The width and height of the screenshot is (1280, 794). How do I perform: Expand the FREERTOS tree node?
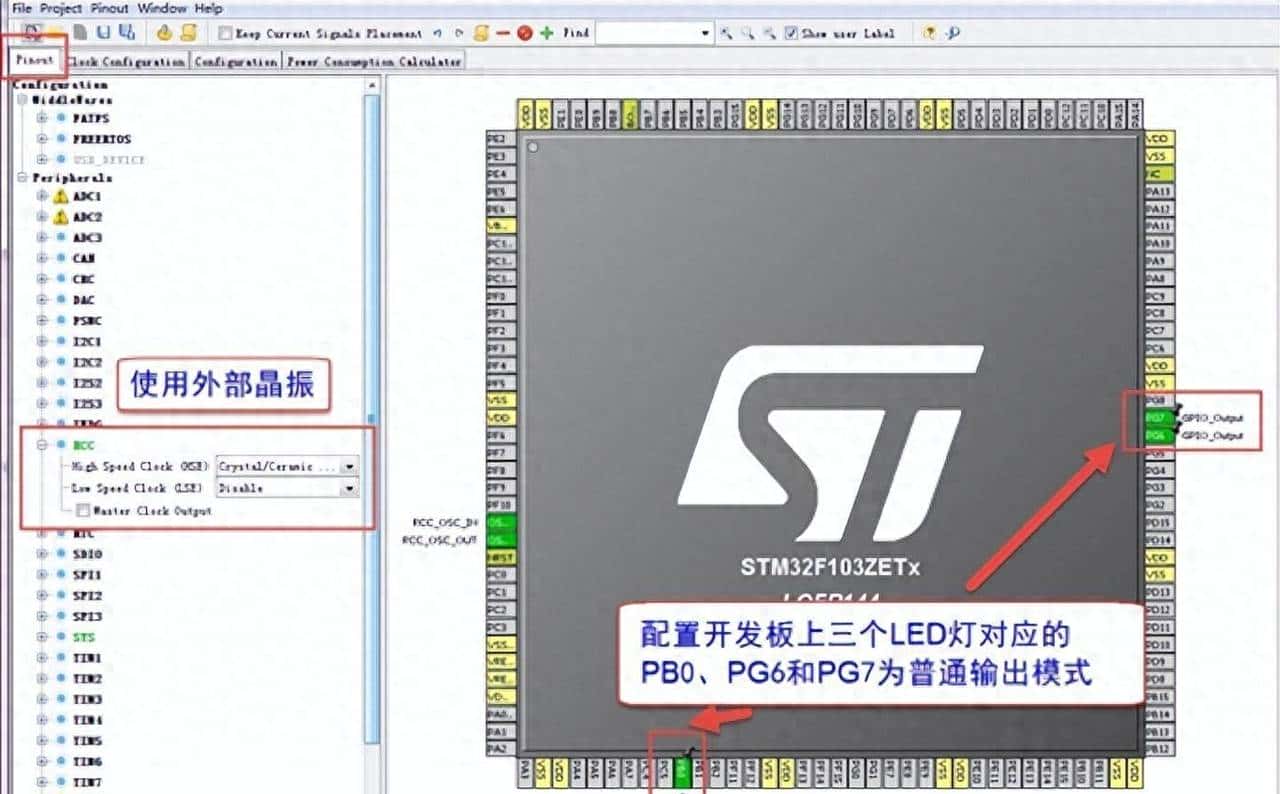coord(43,139)
